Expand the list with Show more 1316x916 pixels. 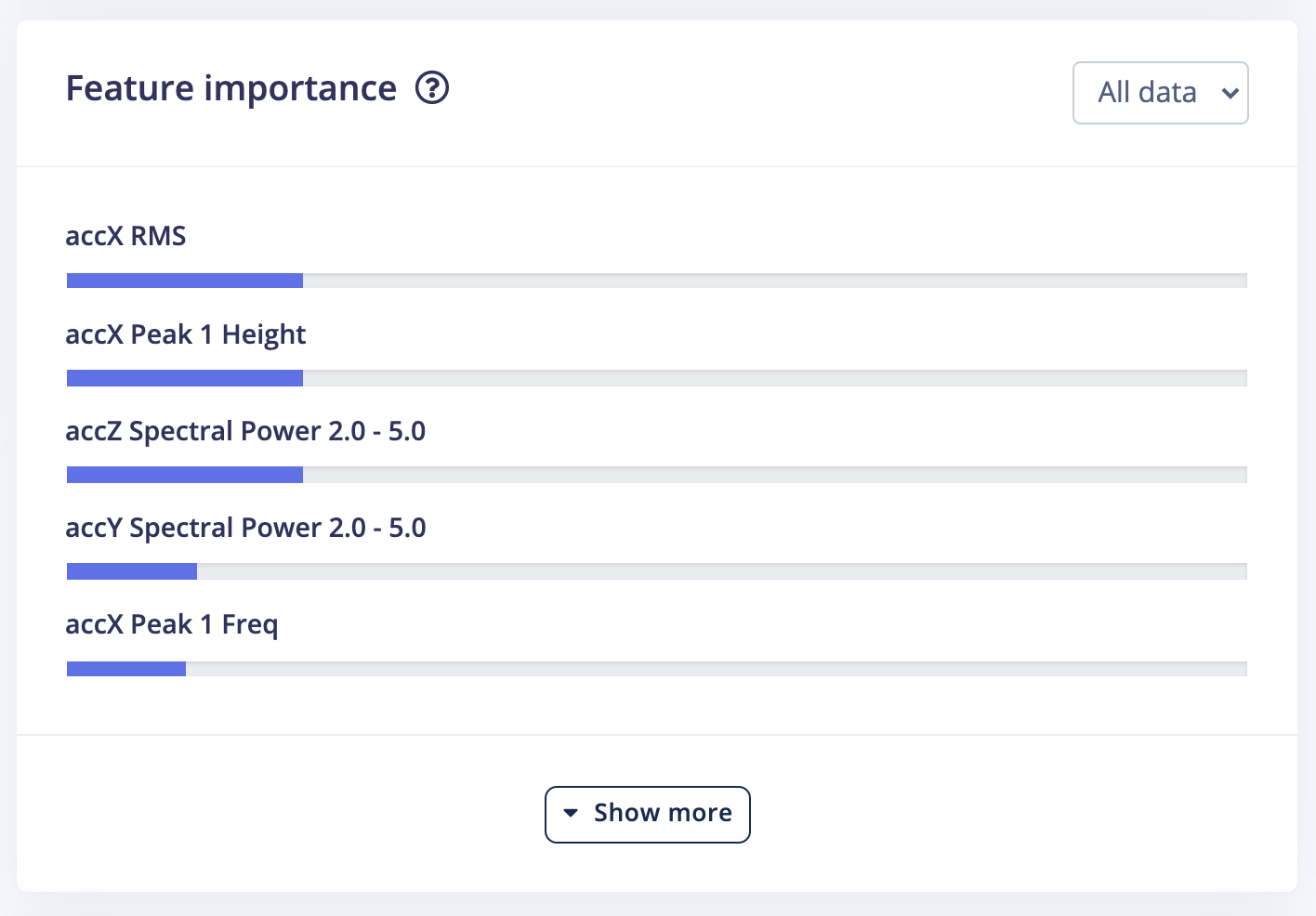(648, 814)
